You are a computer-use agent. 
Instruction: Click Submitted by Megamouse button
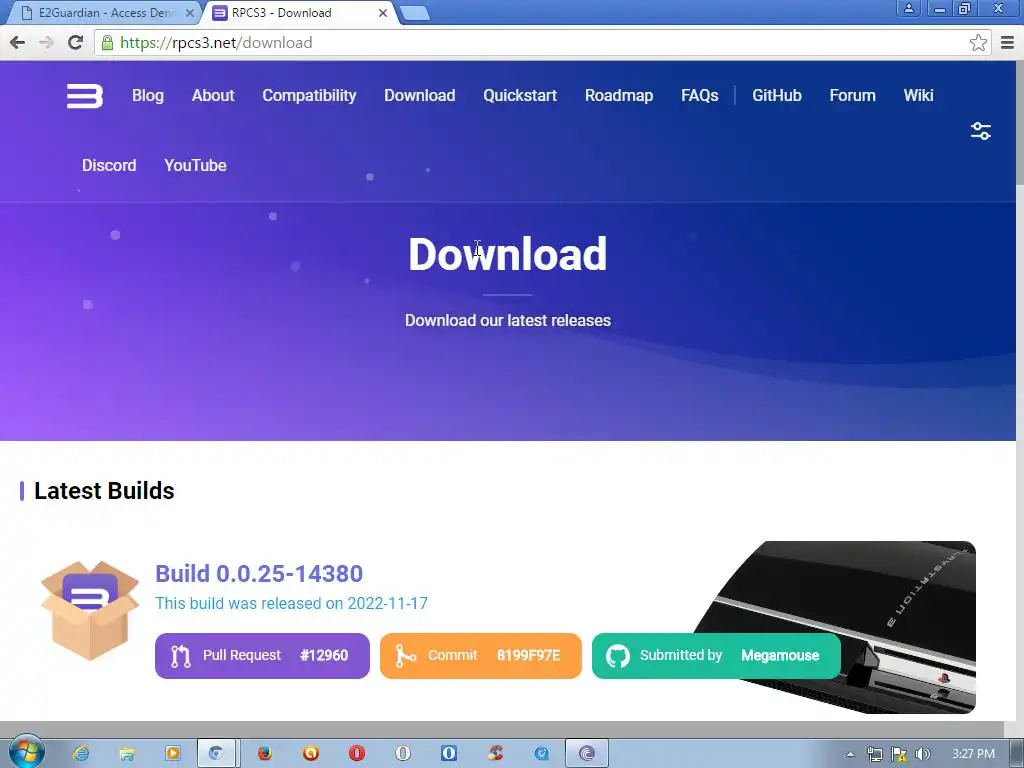click(716, 656)
